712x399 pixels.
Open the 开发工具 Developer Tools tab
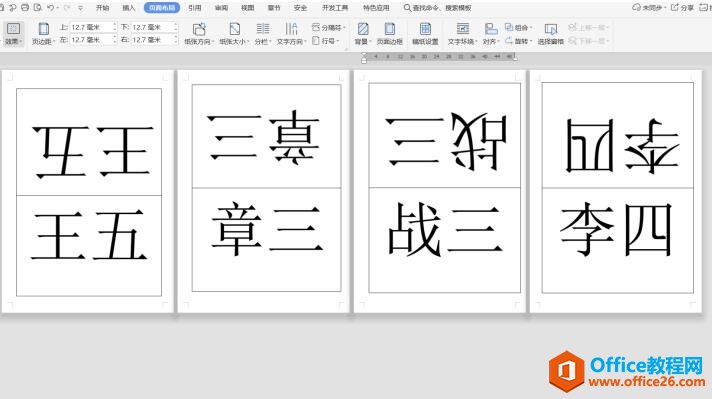click(335, 8)
